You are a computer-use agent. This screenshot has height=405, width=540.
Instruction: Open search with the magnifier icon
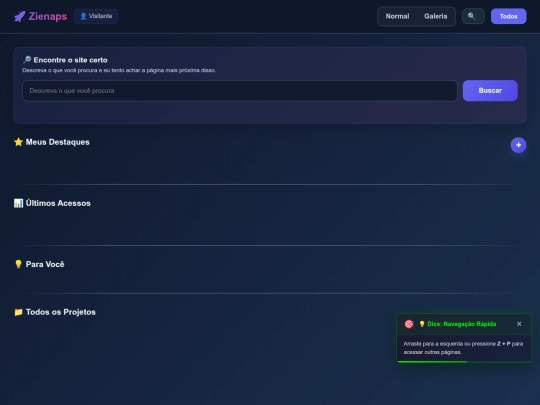point(473,16)
